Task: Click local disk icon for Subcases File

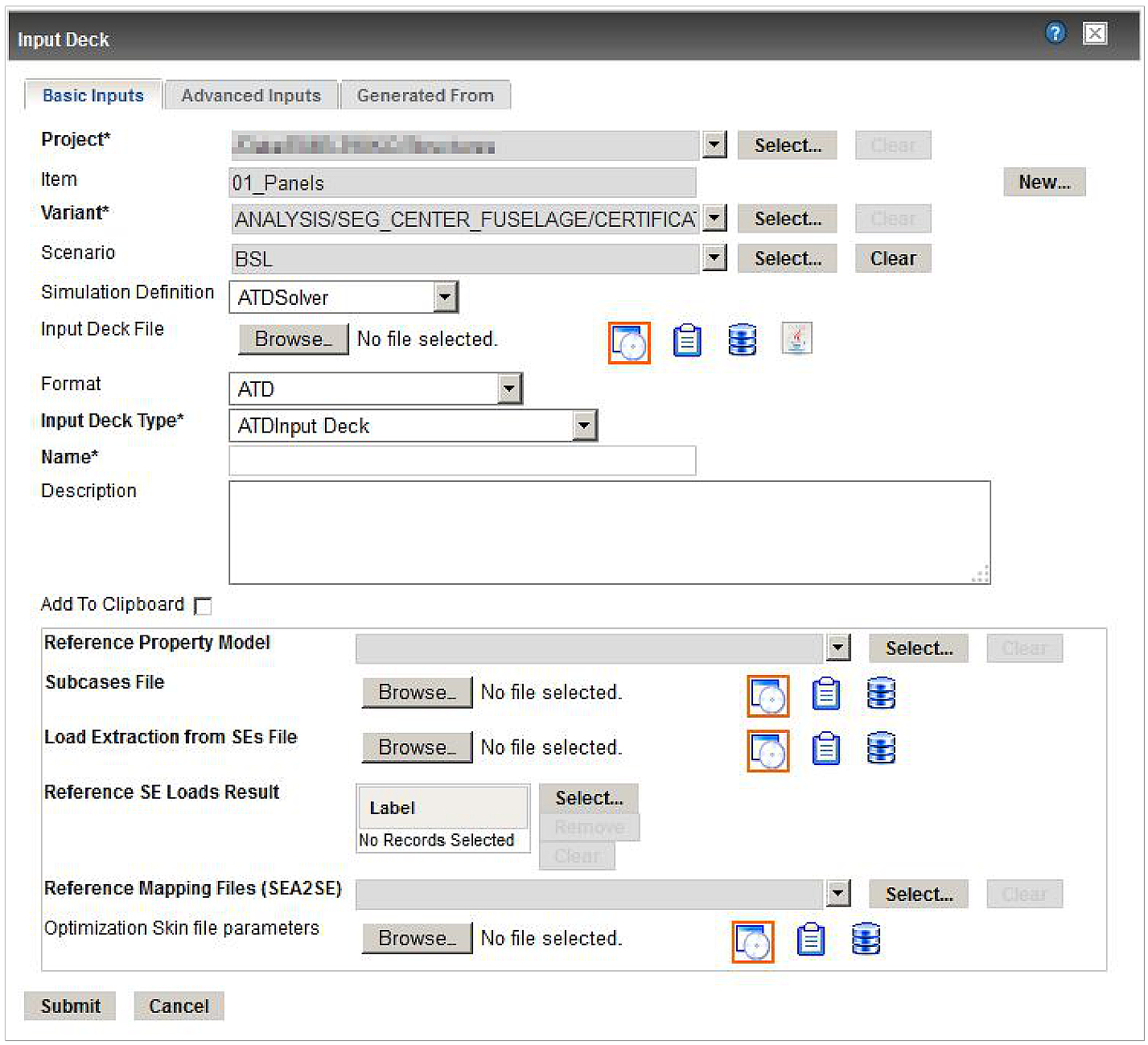Action: 768,696
